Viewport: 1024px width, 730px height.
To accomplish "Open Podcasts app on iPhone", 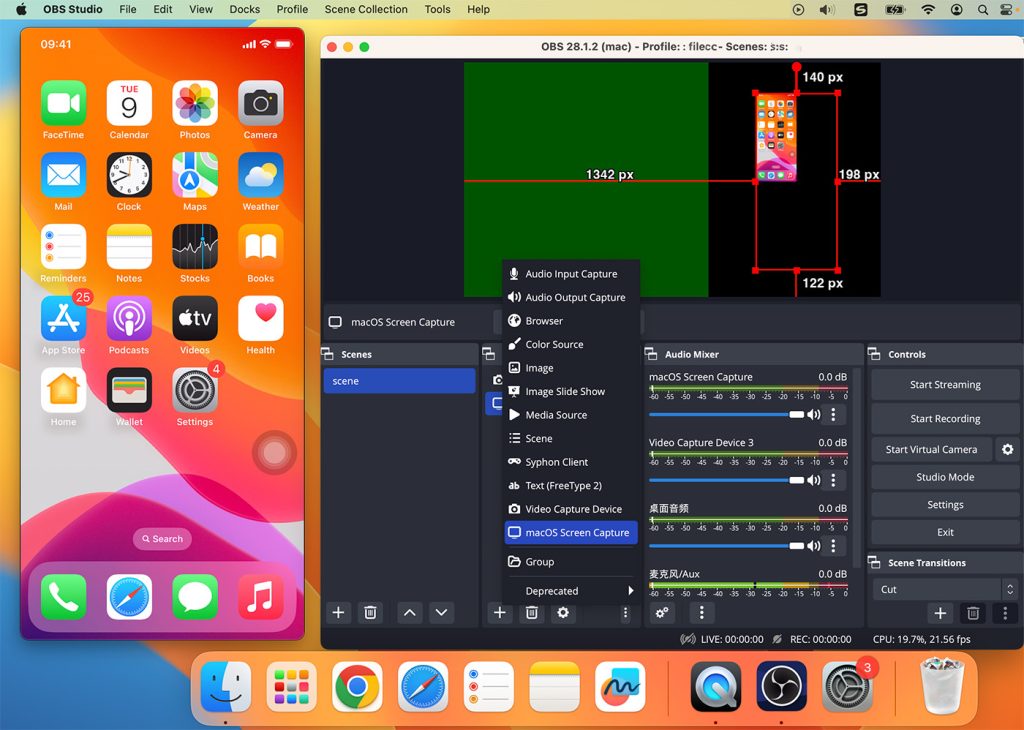I will click(x=129, y=319).
